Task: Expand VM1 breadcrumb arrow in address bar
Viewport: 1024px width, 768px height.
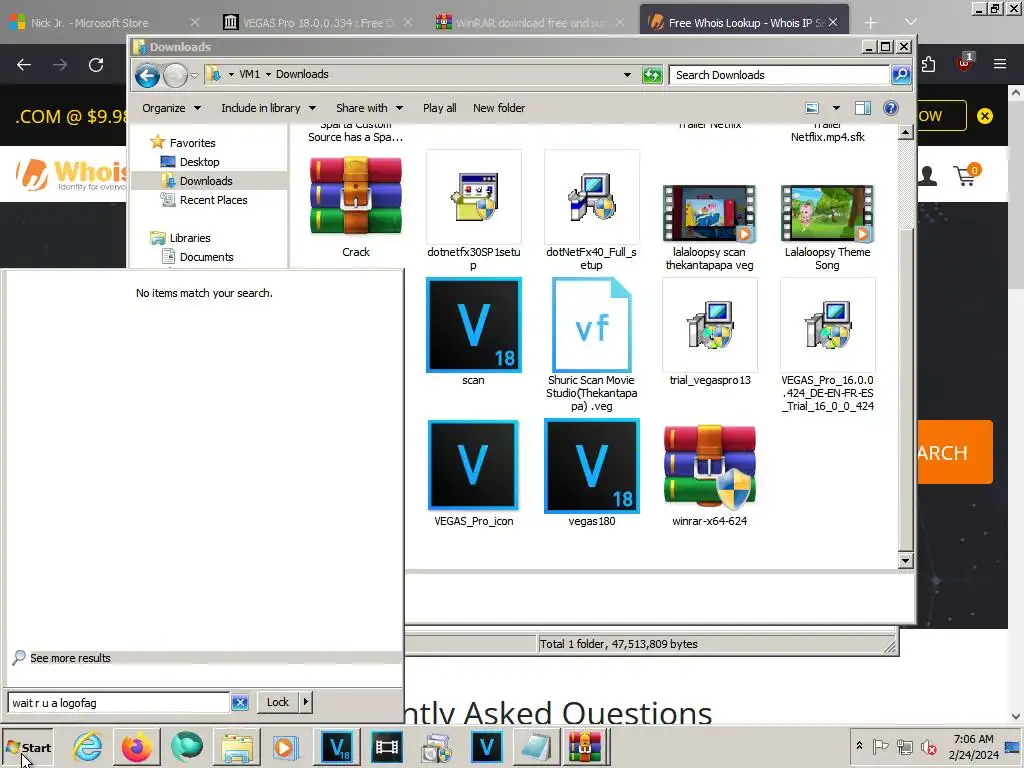Action: (268, 74)
